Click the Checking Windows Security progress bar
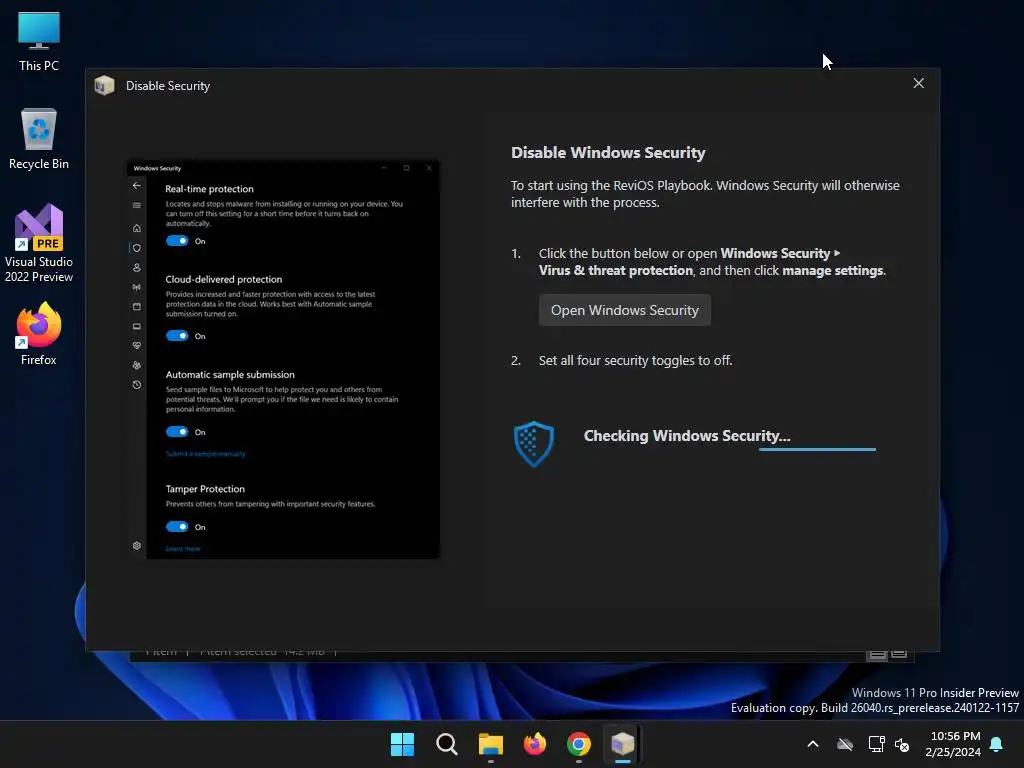1024x768 pixels. point(817,449)
